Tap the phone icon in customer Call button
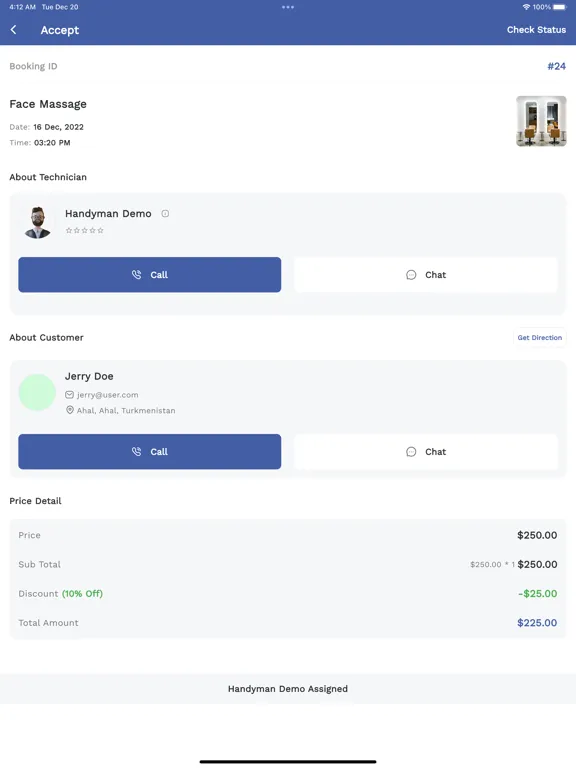The height and width of the screenshot is (768, 576). click(137, 452)
